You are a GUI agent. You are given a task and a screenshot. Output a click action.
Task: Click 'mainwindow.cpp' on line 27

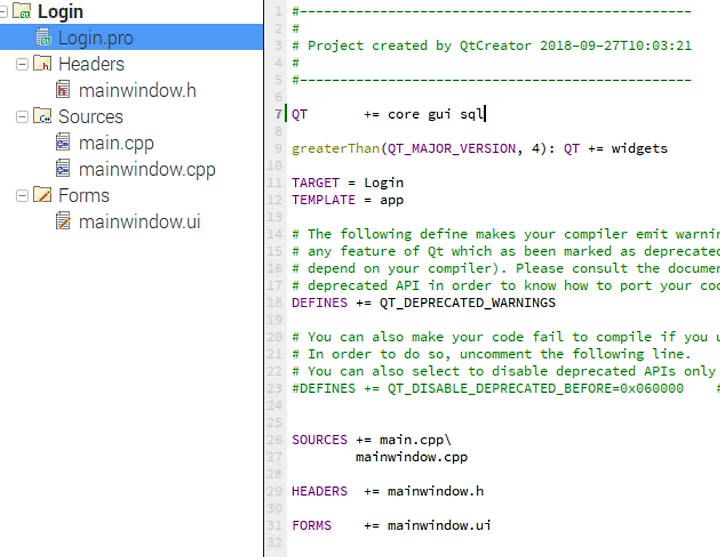[411, 457]
